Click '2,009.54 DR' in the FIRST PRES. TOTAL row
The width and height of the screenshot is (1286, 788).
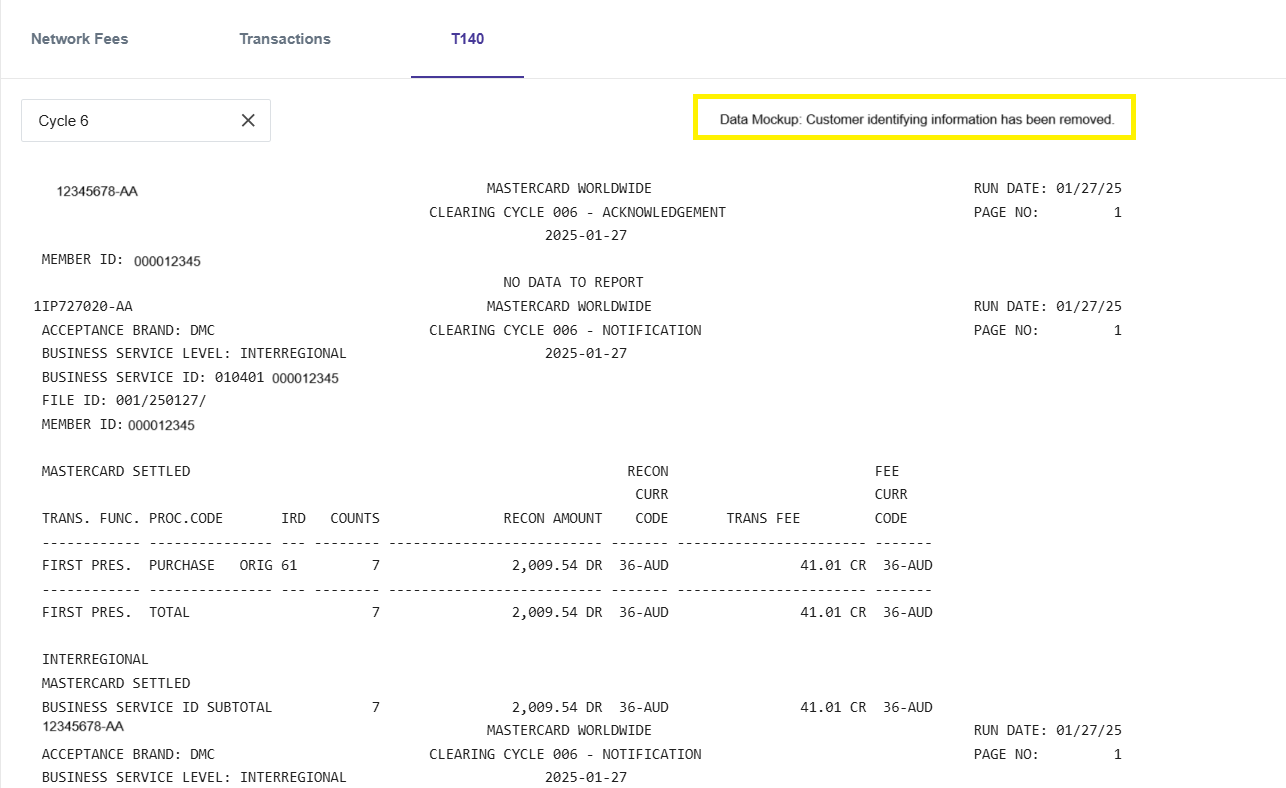(557, 612)
